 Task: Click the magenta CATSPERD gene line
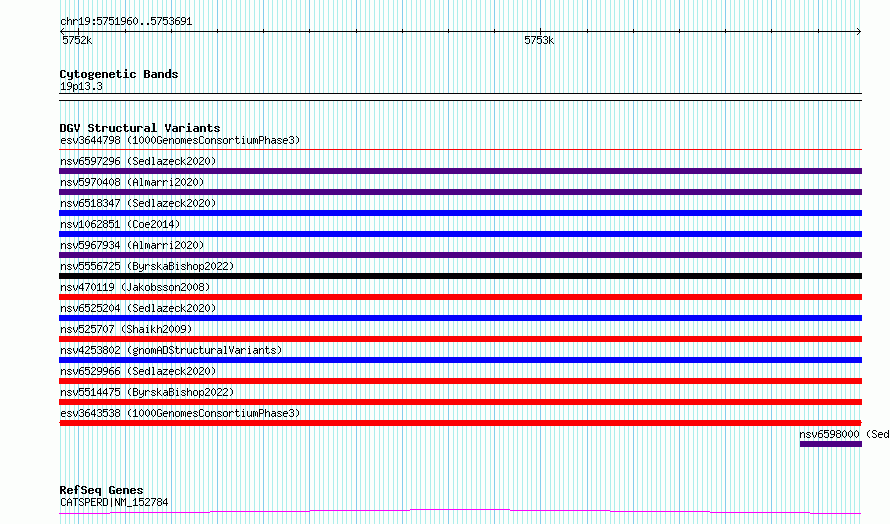[x=460, y=512]
